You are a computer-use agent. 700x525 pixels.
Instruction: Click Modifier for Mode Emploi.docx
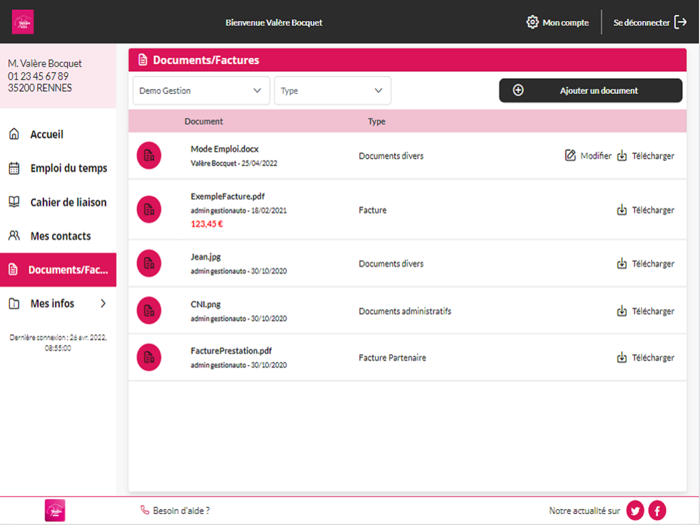pyautogui.click(x=596, y=156)
